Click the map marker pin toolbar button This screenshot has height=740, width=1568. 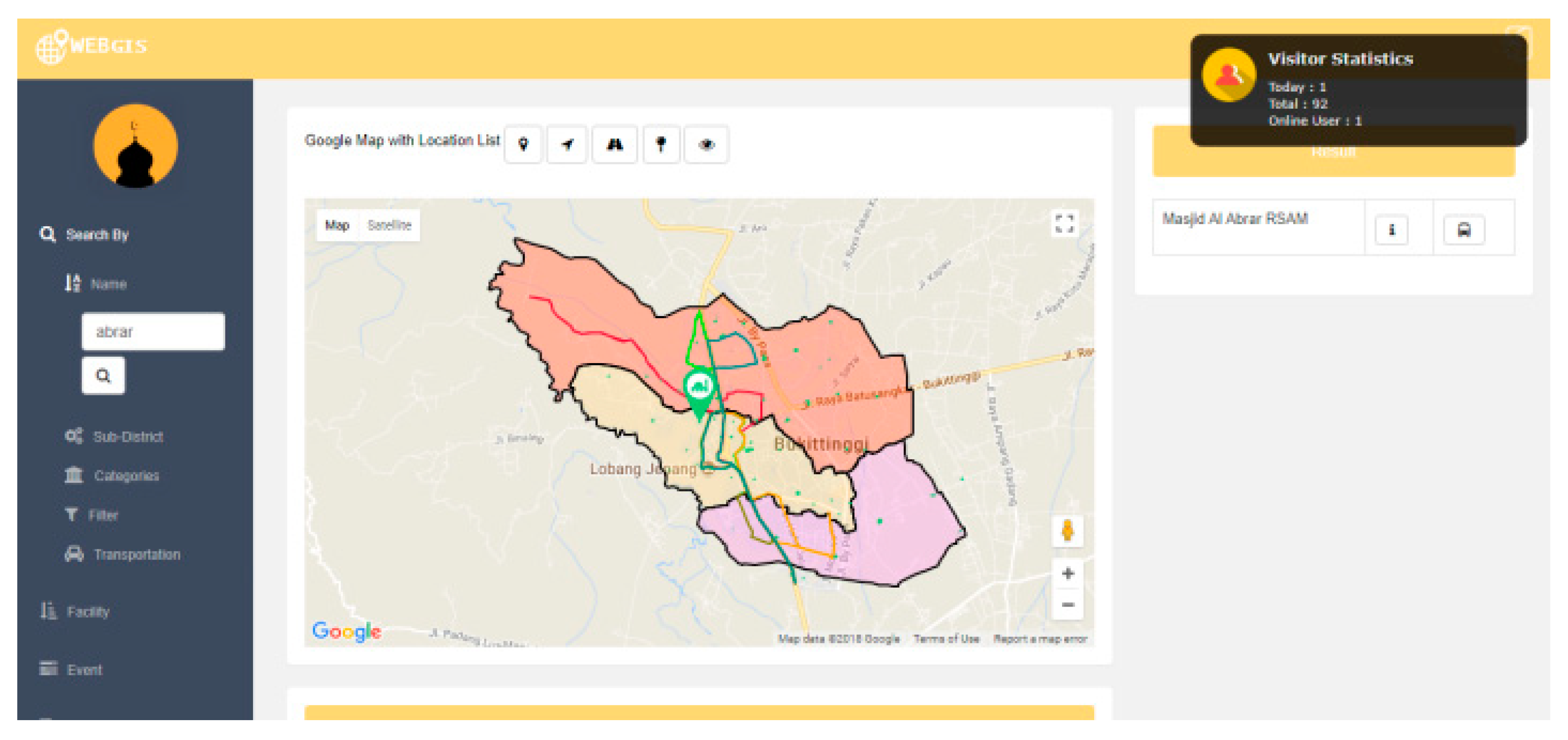[x=523, y=145]
